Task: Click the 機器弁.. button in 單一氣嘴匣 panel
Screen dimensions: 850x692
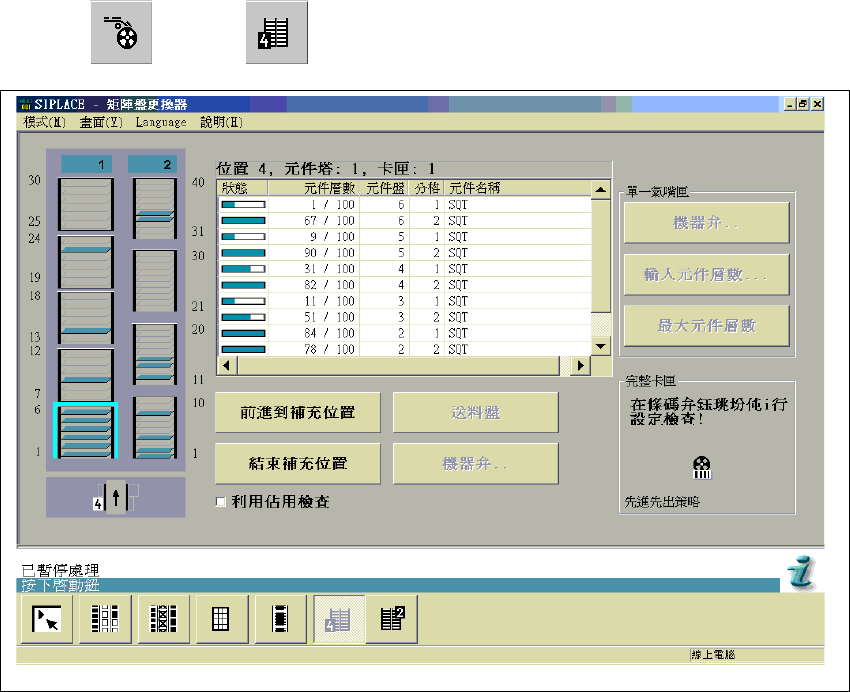Action: 706,223
